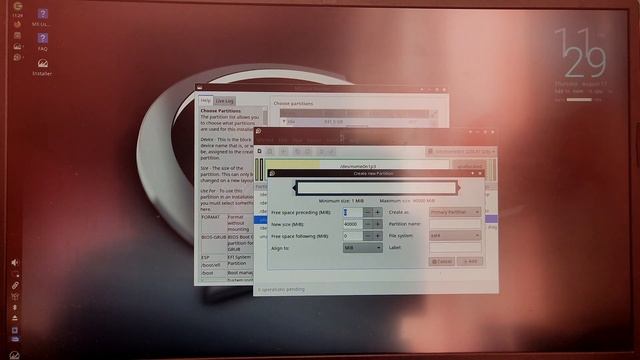Click the eject removable media tray icon
The height and width of the screenshot is (360, 640).
(15, 318)
